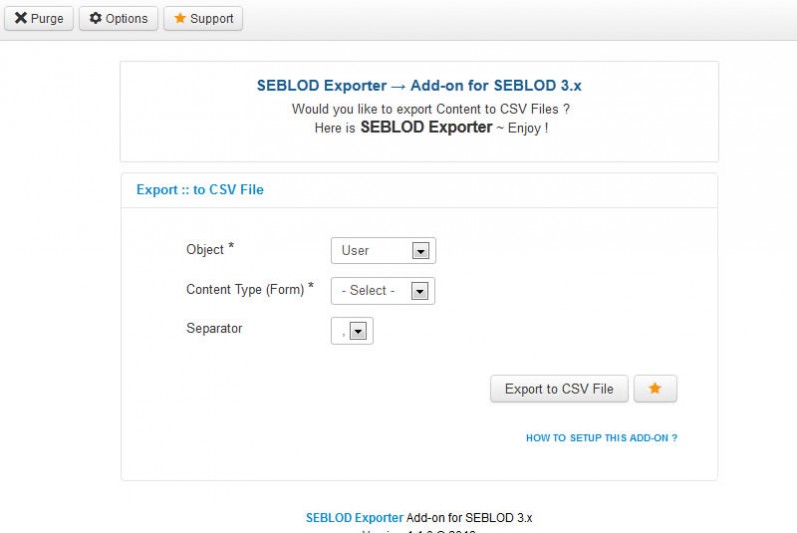The height and width of the screenshot is (533, 797).
Task: Open the How to setup this add-on link
Action: pyautogui.click(x=601, y=438)
